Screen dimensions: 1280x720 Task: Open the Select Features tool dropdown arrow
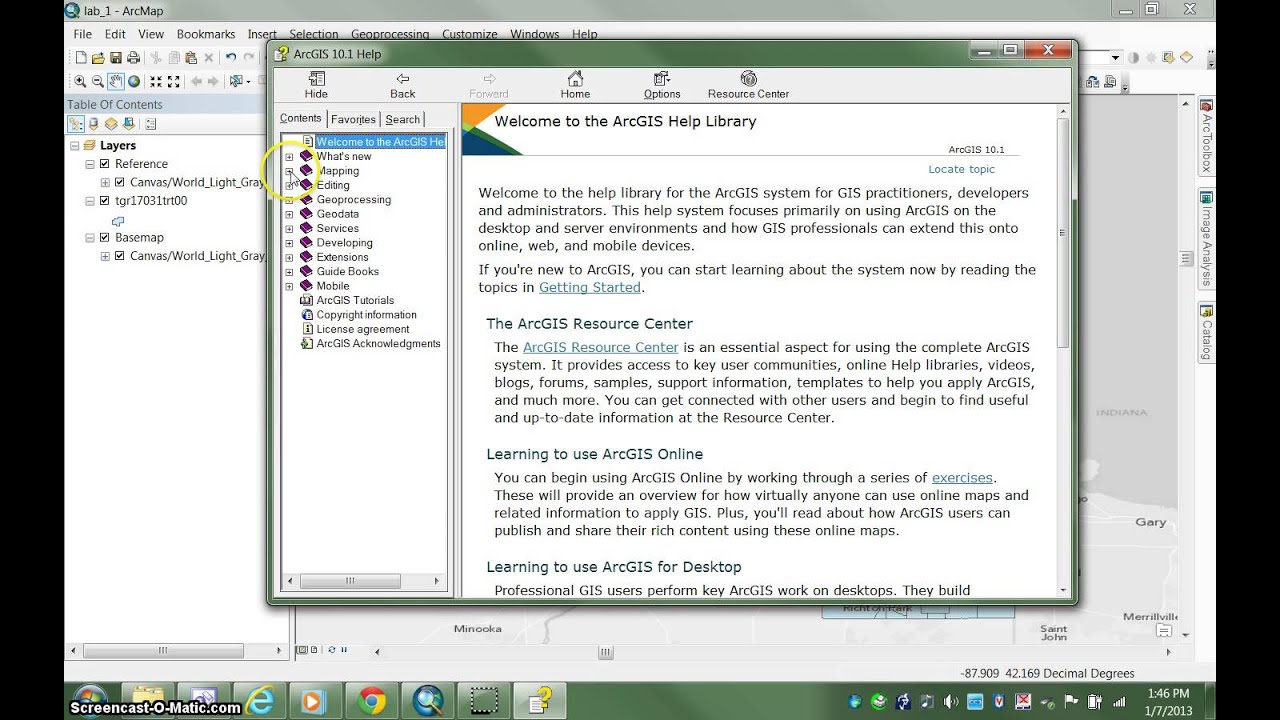[249, 82]
